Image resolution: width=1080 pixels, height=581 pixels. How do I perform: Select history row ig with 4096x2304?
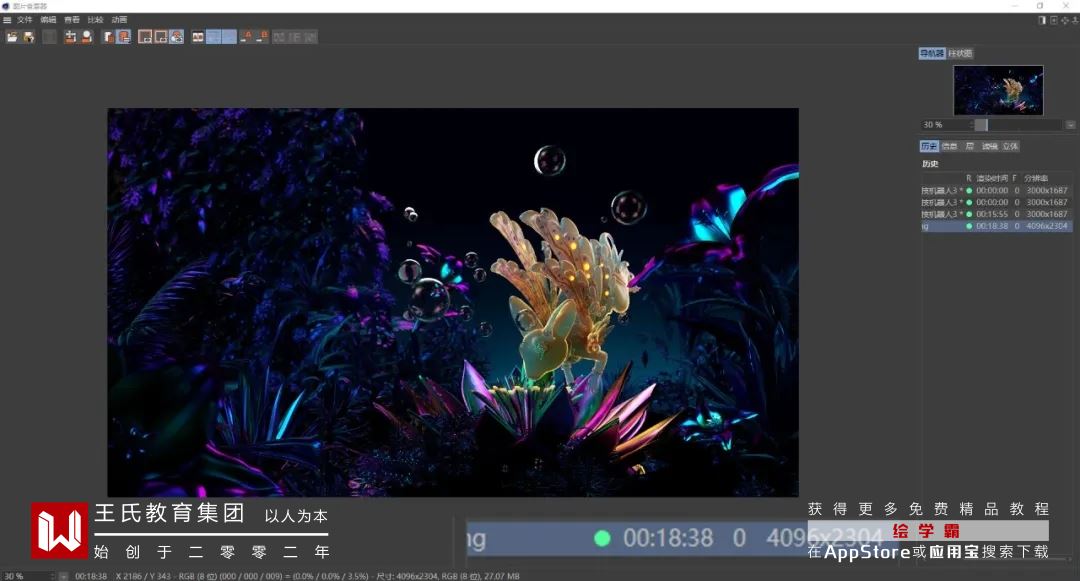pos(996,226)
